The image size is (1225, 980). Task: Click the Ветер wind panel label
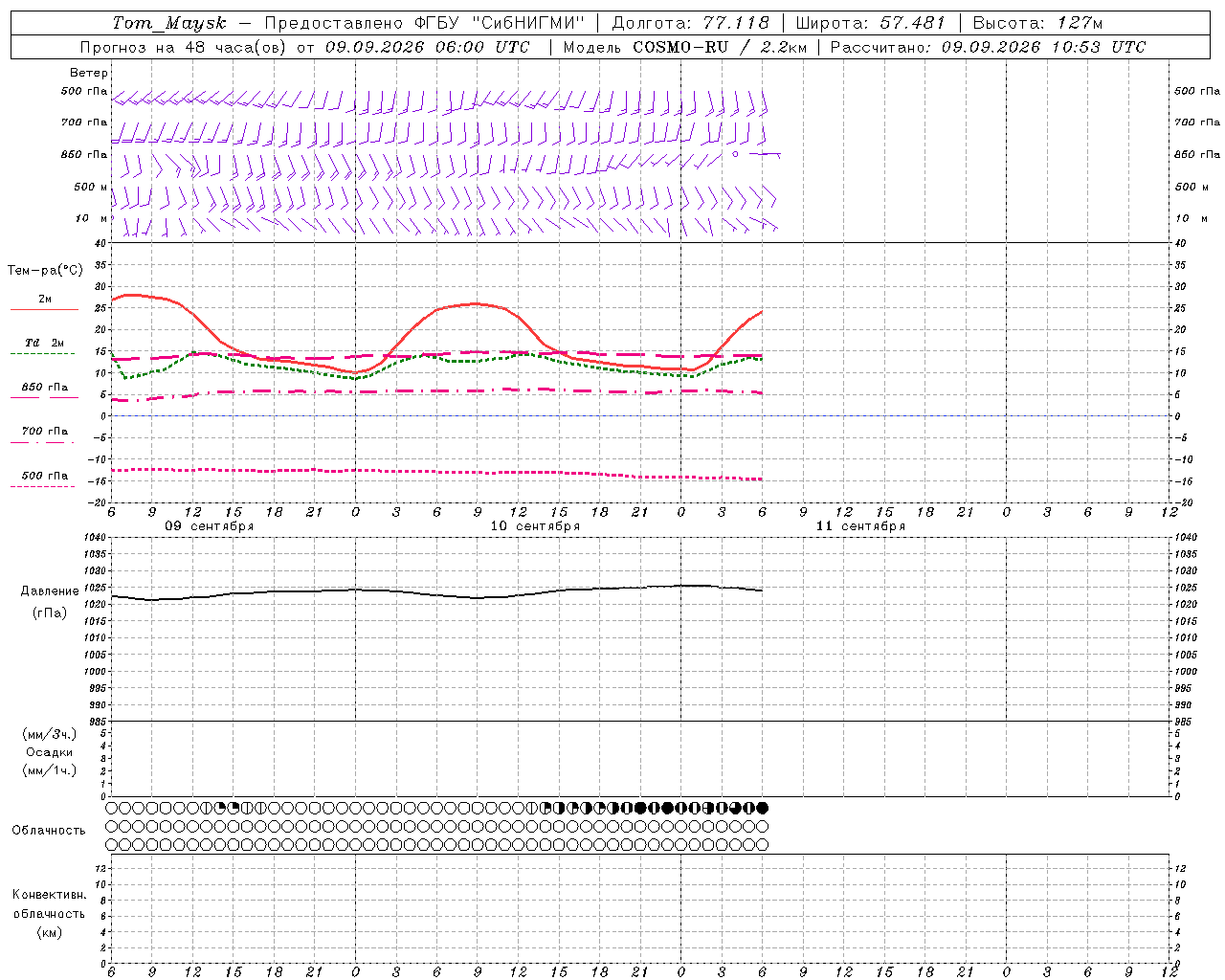pos(89,73)
